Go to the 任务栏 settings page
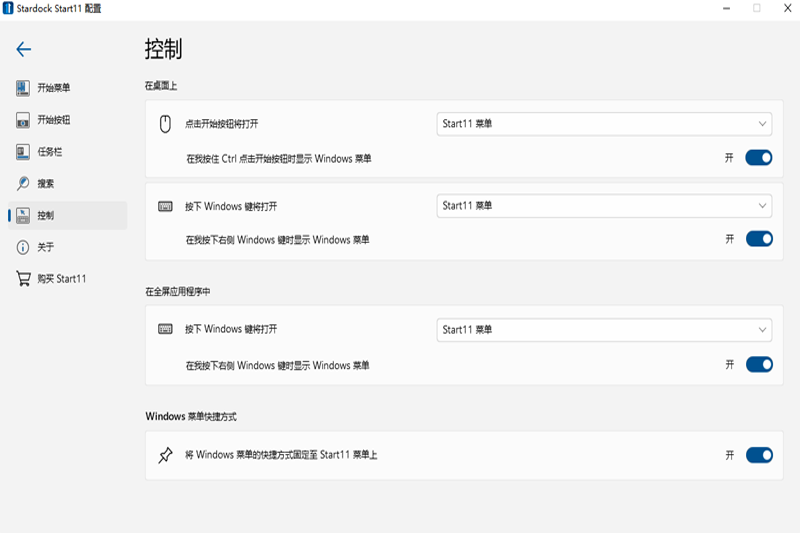Screen dimensions: 800x533 pos(68,151)
